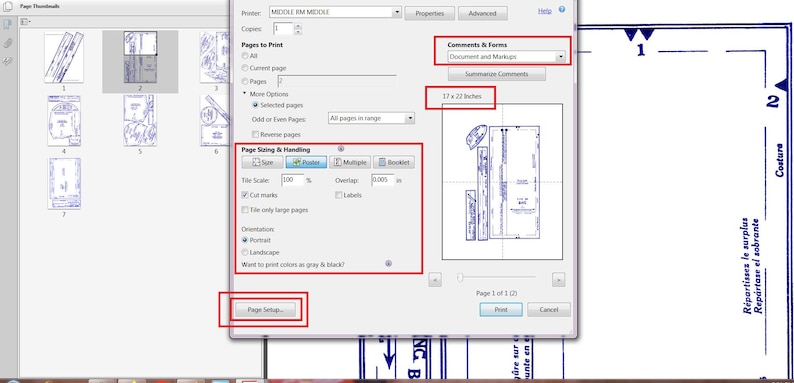Viewport: 794px width, 383px height.
Task: Select the Booklet printing option
Action: point(394,163)
